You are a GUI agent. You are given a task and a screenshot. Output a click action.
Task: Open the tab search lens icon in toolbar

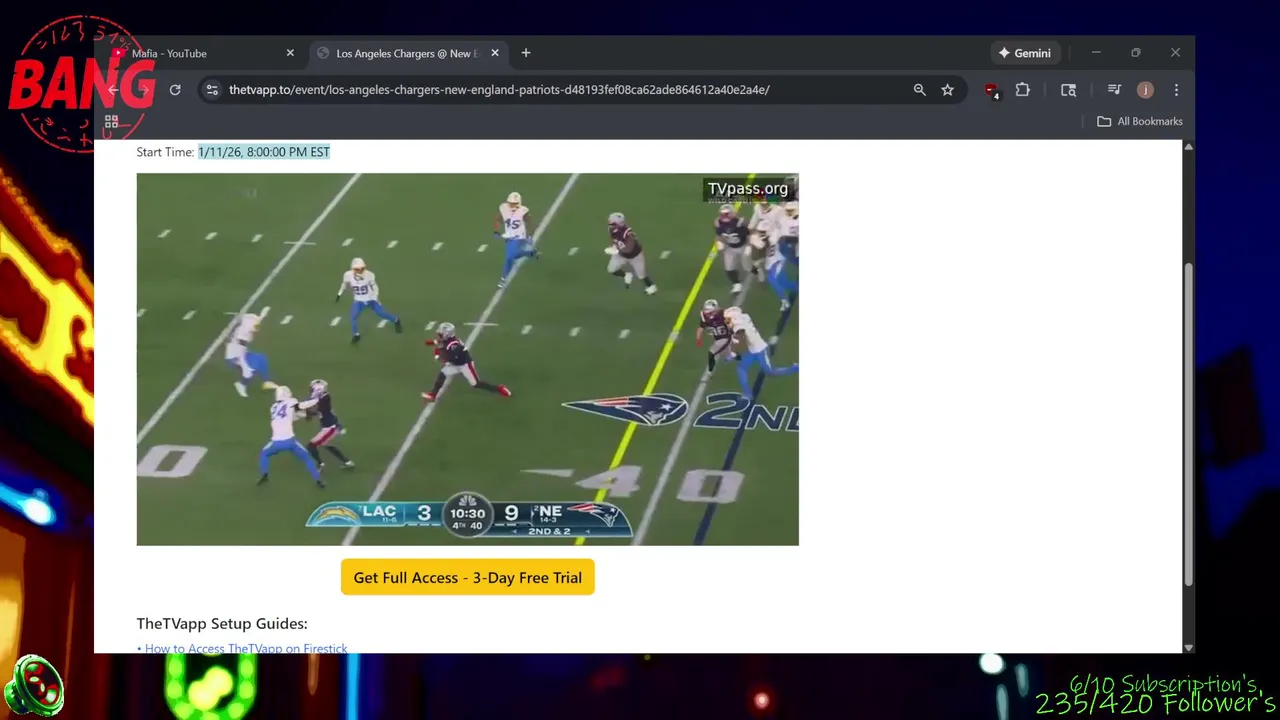(1068, 90)
